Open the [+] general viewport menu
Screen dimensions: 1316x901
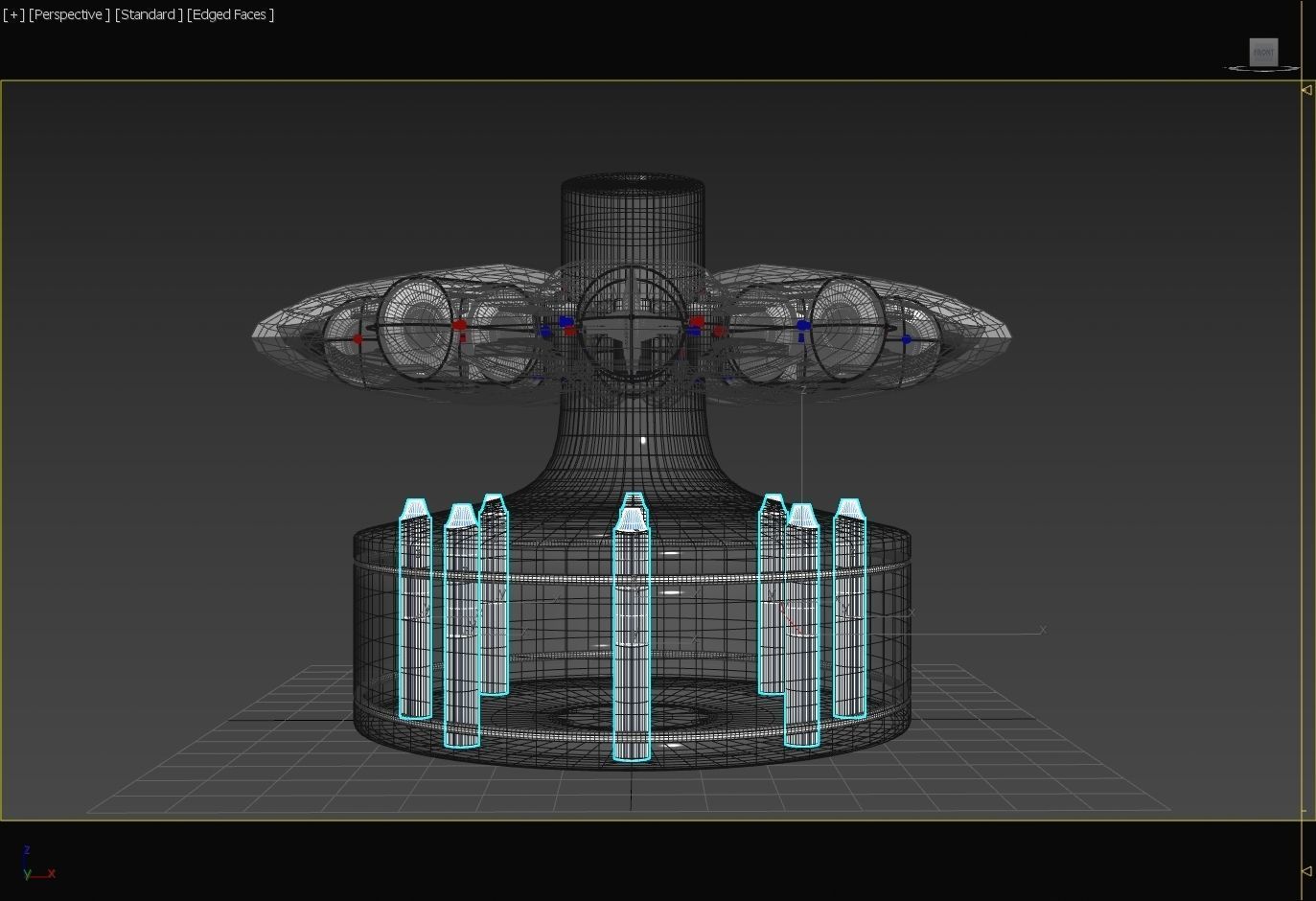click(13, 14)
